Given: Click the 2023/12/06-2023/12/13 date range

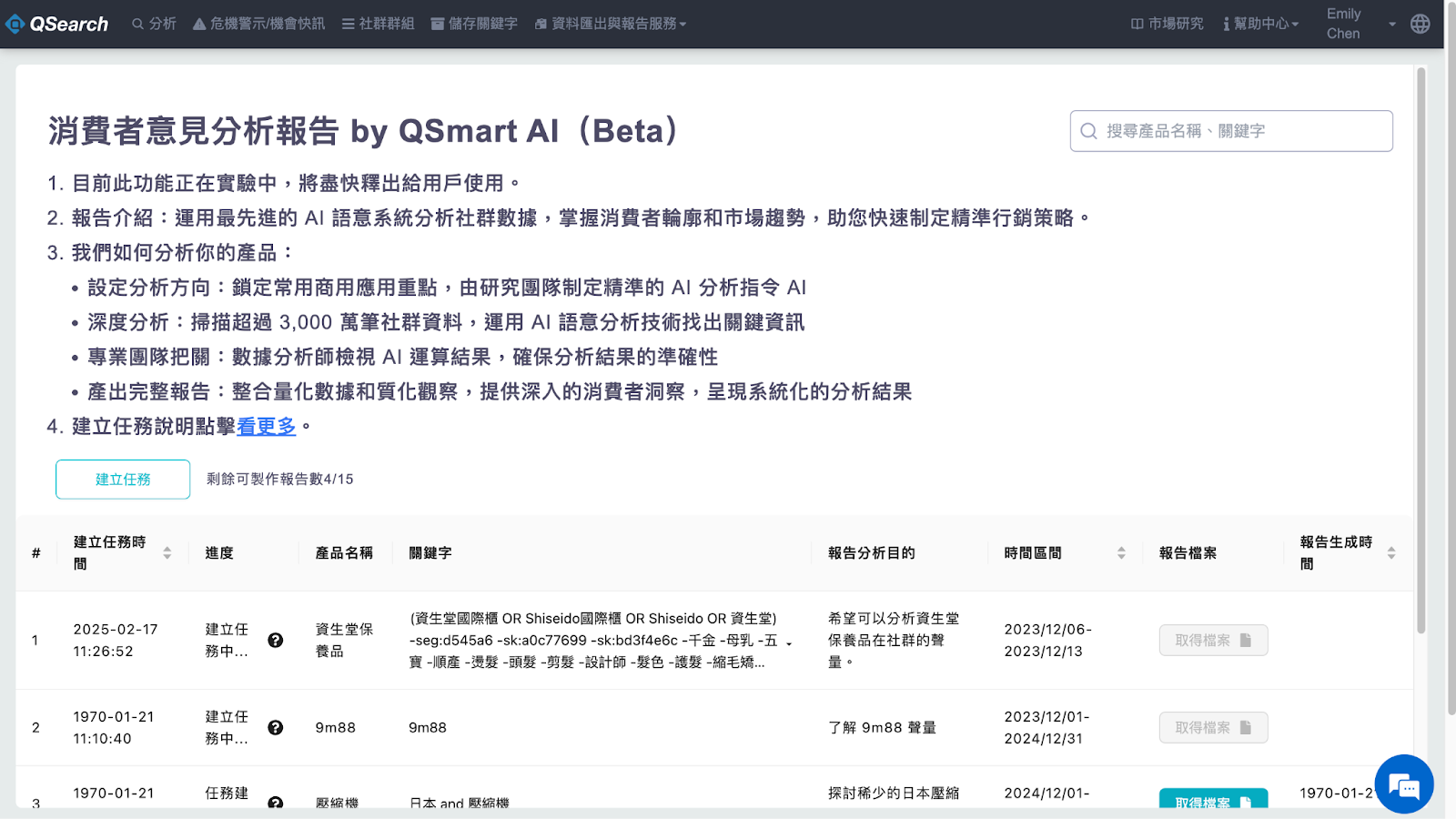Looking at the screenshot, I should 1047,641.
